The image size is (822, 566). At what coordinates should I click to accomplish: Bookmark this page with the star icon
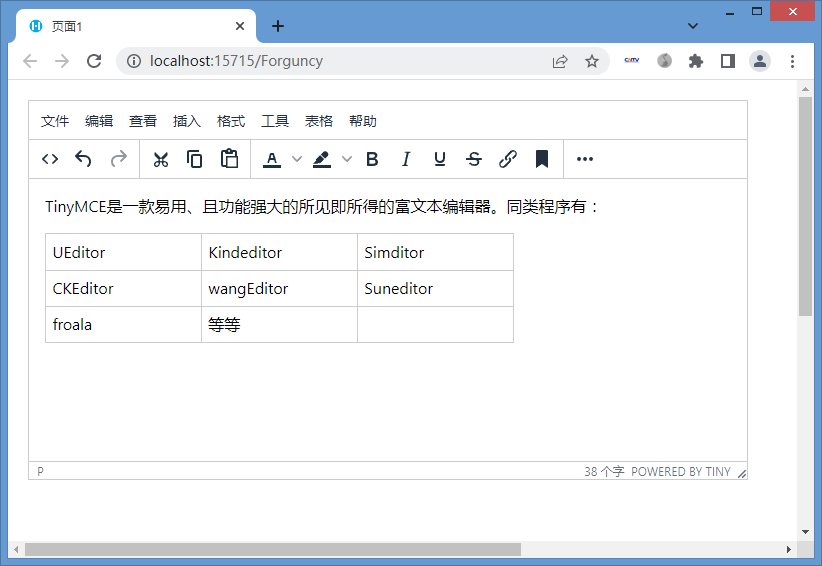(592, 61)
